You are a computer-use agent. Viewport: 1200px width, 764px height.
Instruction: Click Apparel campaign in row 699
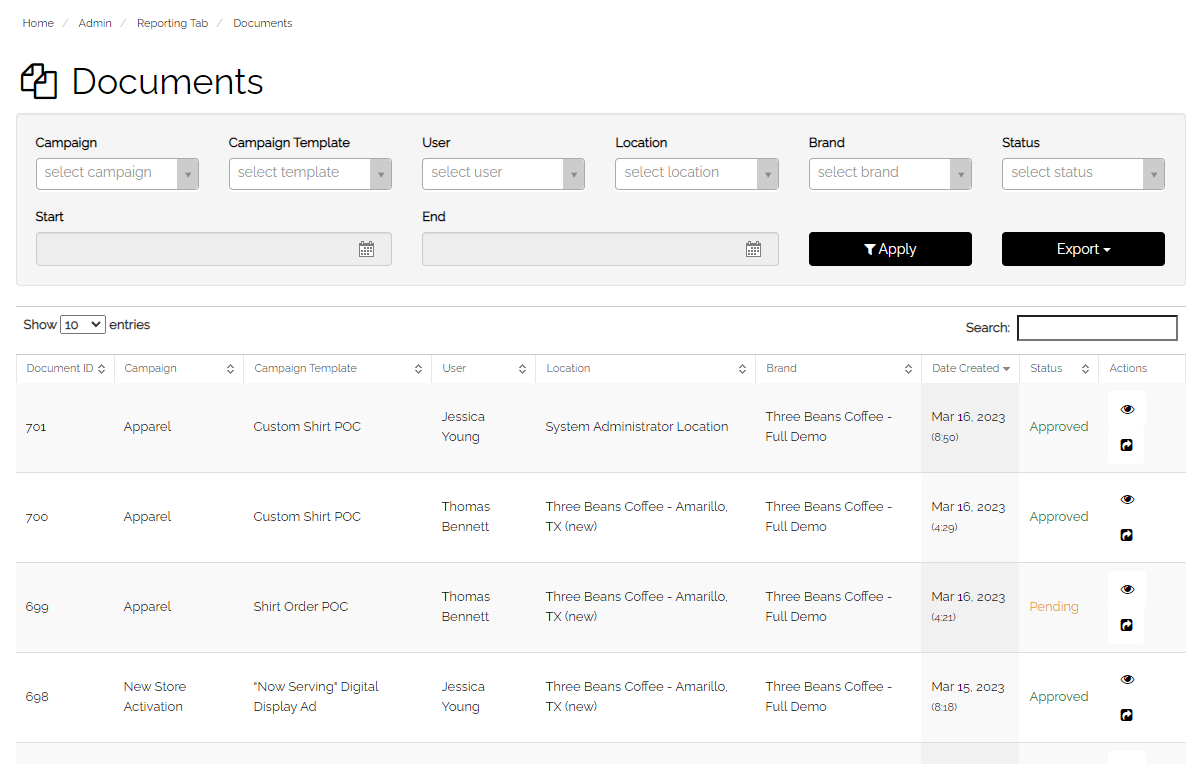click(148, 607)
